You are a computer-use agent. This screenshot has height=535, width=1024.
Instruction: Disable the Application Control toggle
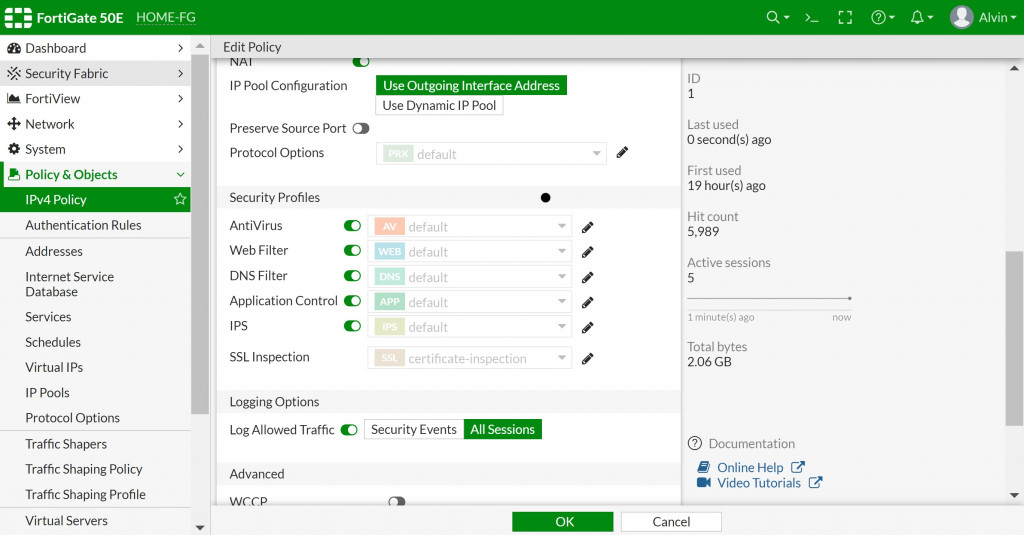click(x=352, y=300)
